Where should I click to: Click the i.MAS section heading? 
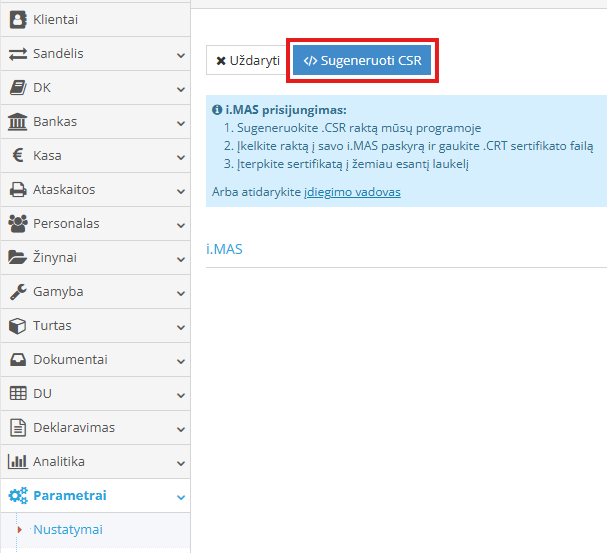pyautogui.click(x=225, y=249)
